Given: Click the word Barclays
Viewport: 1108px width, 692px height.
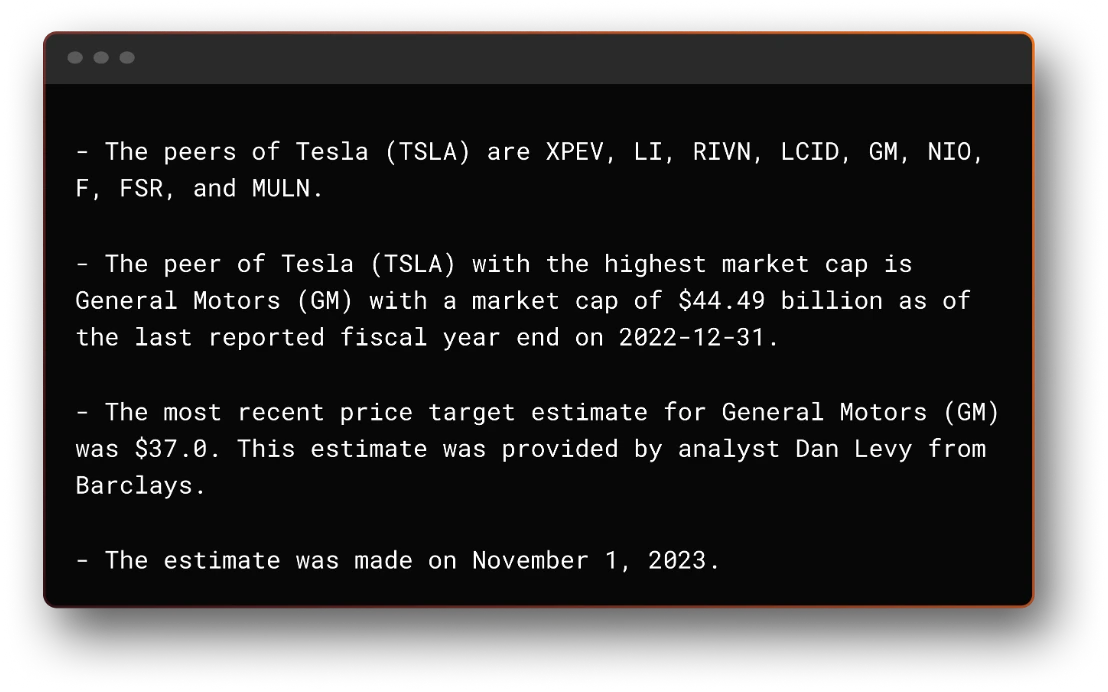Looking at the screenshot, I should (x=134, y=485).
